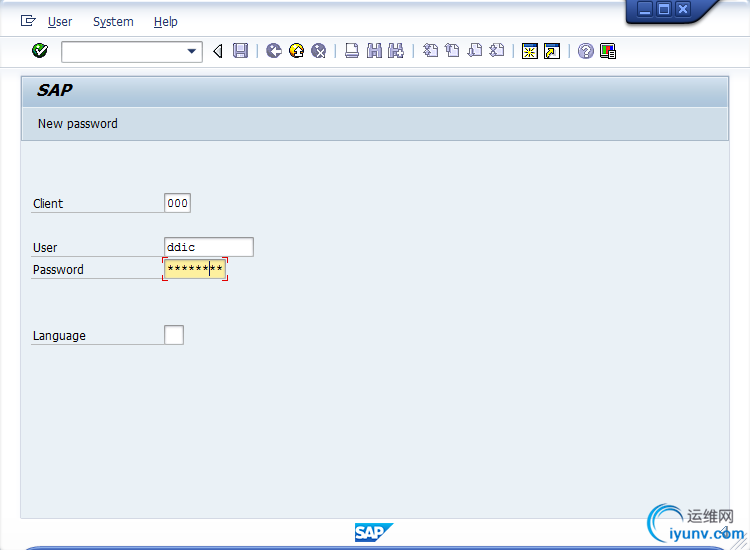The width and height of the screenshot is (750, 550).
Task: Minimize the SAP logon window
Action: click(x=645, y=9)
